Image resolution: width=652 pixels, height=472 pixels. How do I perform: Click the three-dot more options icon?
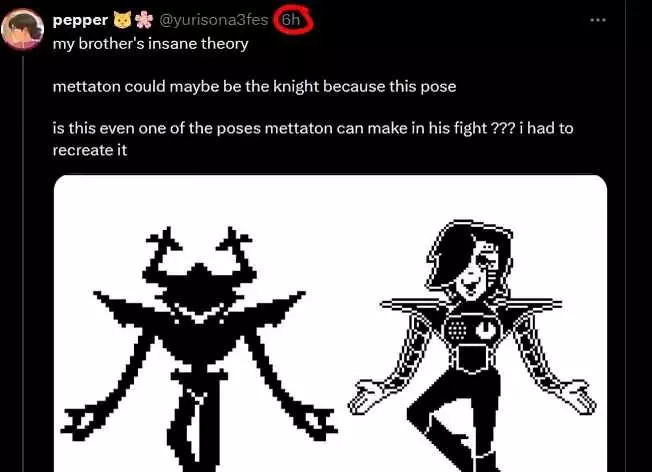(x=598, y=20)
